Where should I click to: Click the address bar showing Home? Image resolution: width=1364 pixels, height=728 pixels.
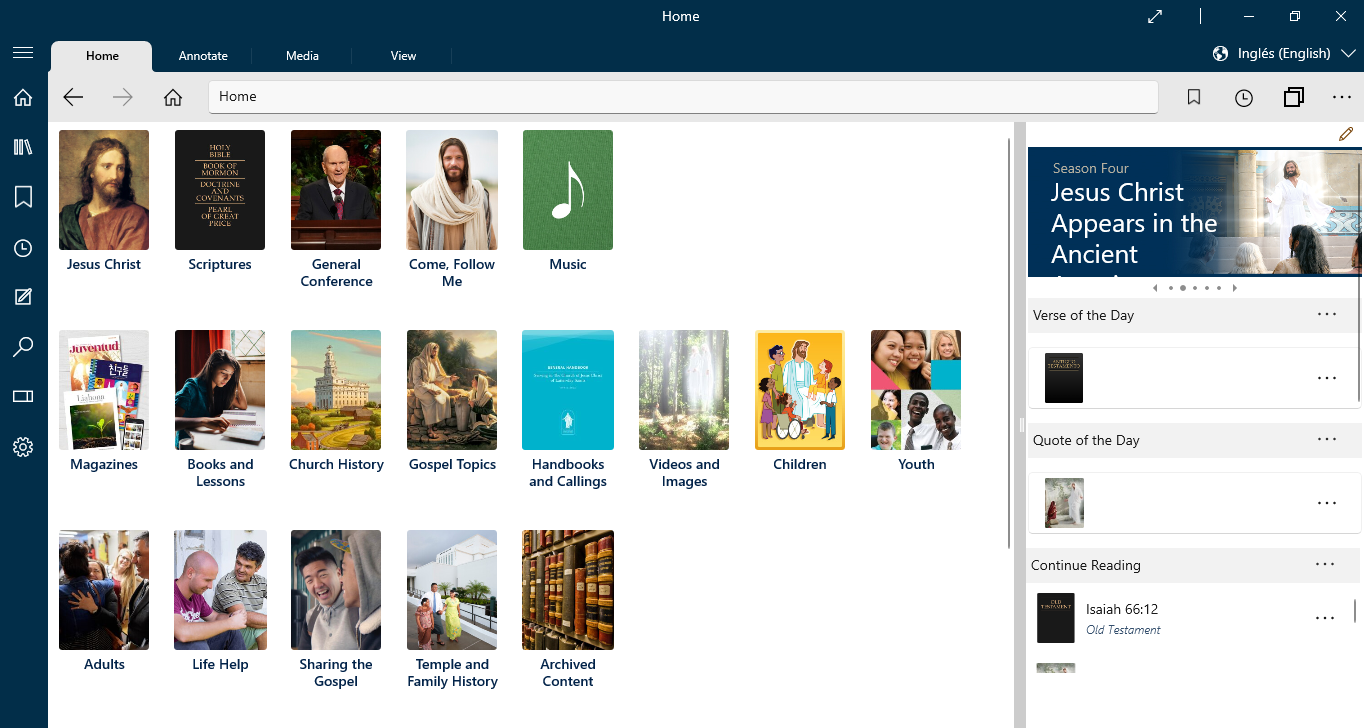click(x=683, y=97)
